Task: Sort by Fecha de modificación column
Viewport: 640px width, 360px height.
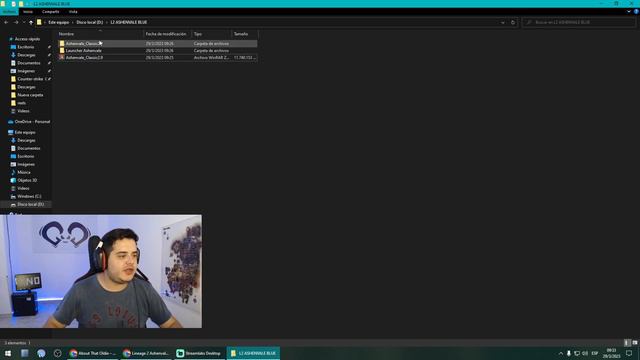Action: point(167,34)
